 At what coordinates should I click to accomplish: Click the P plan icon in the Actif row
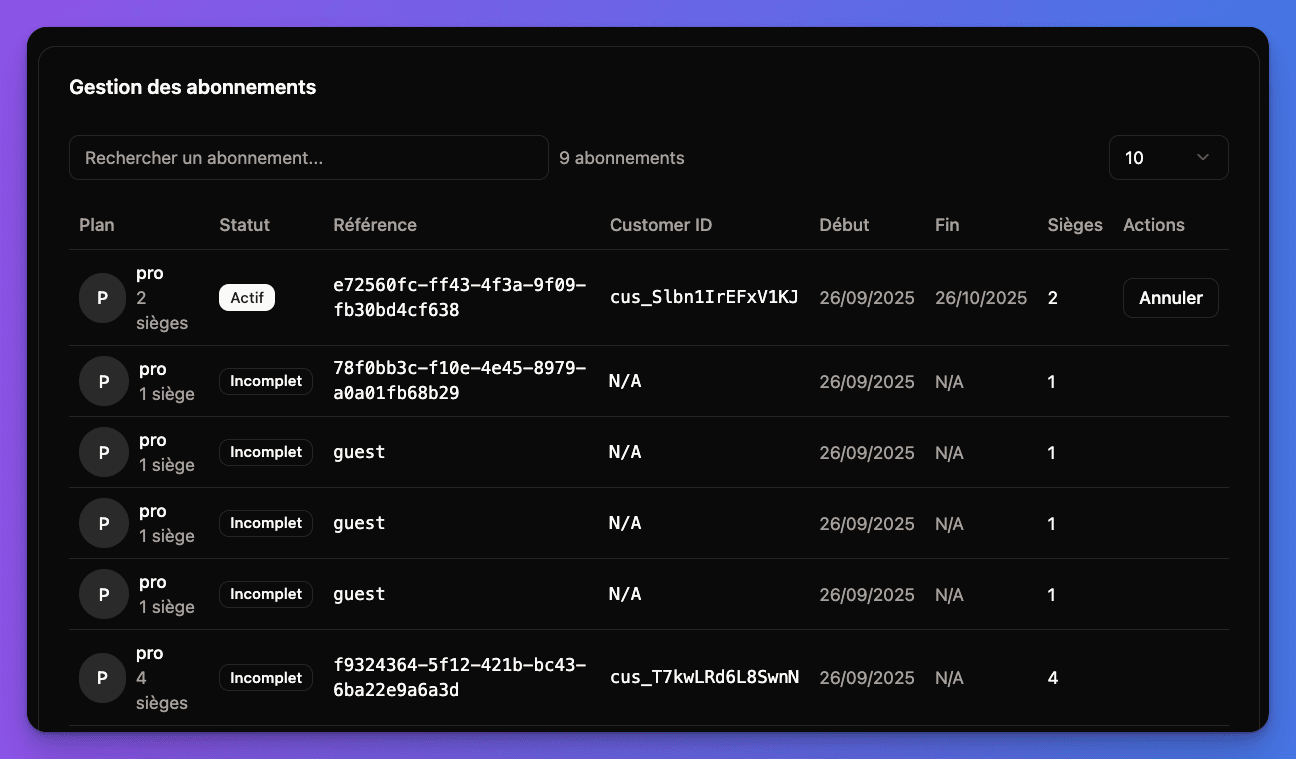tap(102, 298)
